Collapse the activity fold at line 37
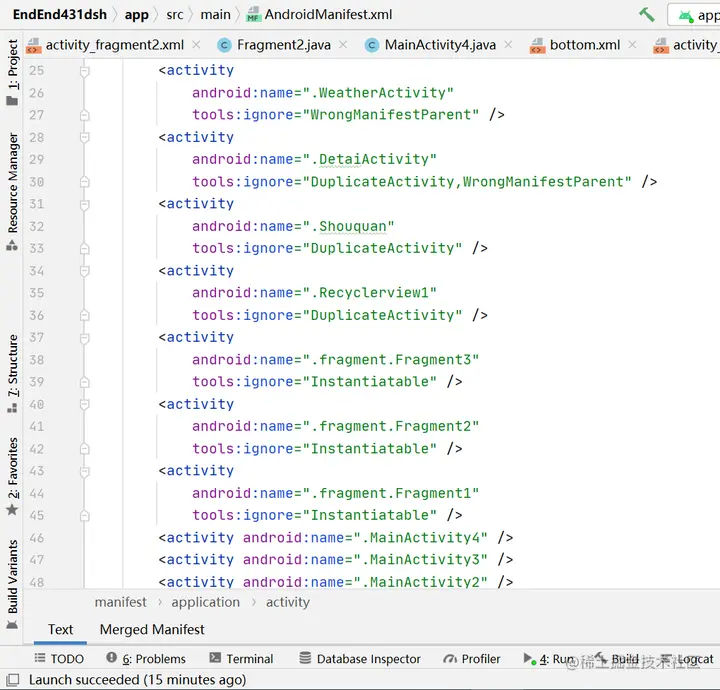 coord(84,338)
